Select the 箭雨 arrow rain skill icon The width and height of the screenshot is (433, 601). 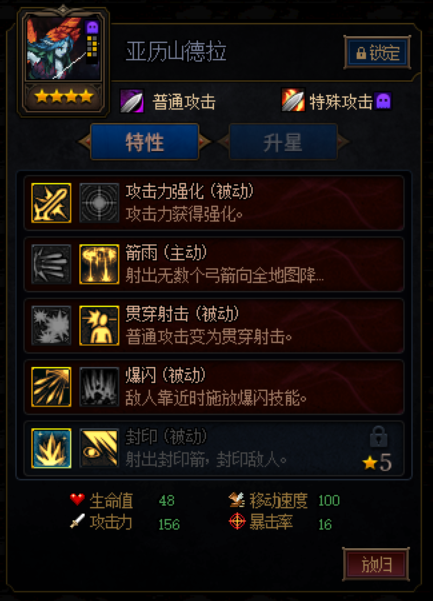coord(99,264)
